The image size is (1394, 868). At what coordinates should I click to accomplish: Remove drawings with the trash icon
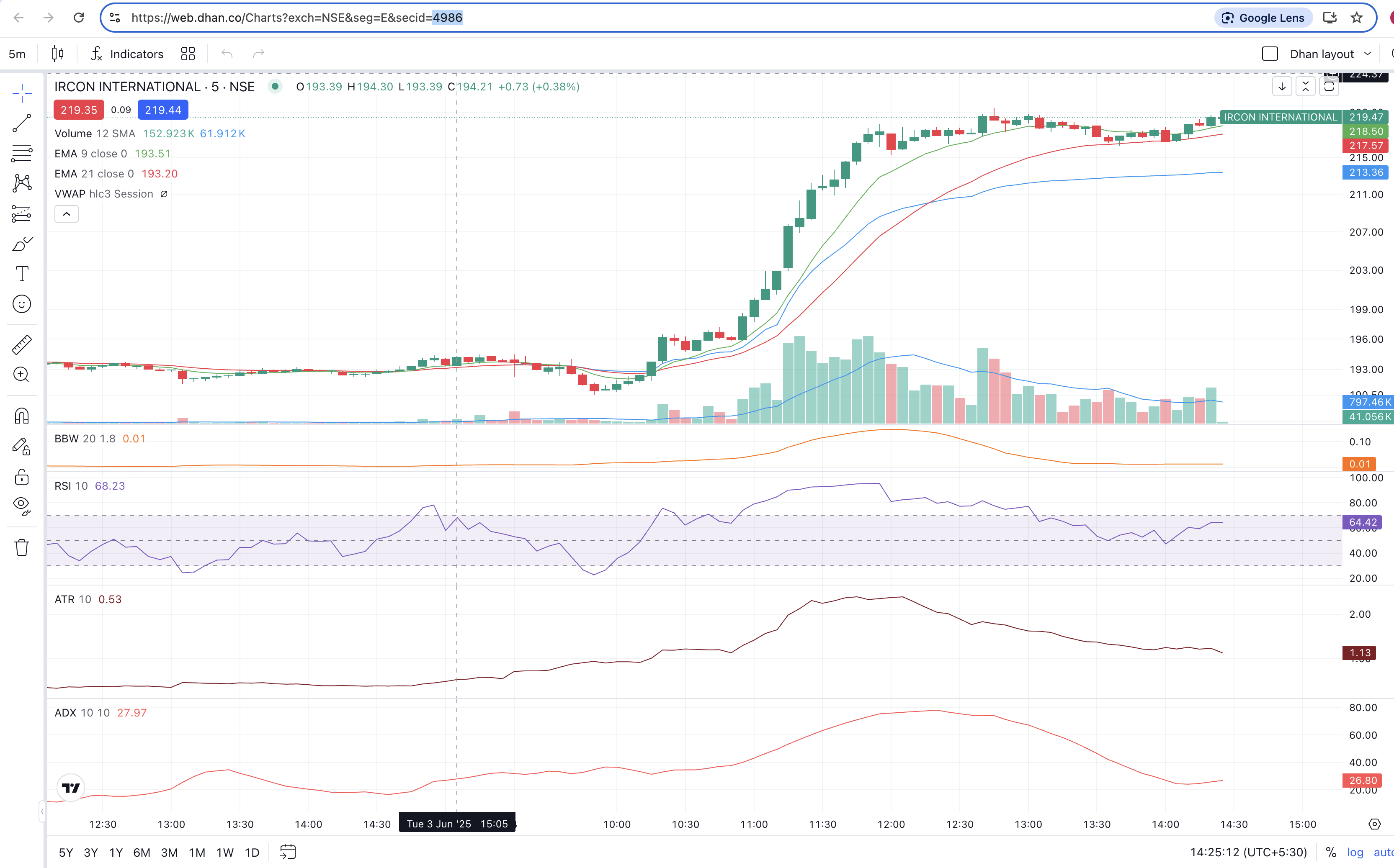pyautogui.click(x=22, y=547)
